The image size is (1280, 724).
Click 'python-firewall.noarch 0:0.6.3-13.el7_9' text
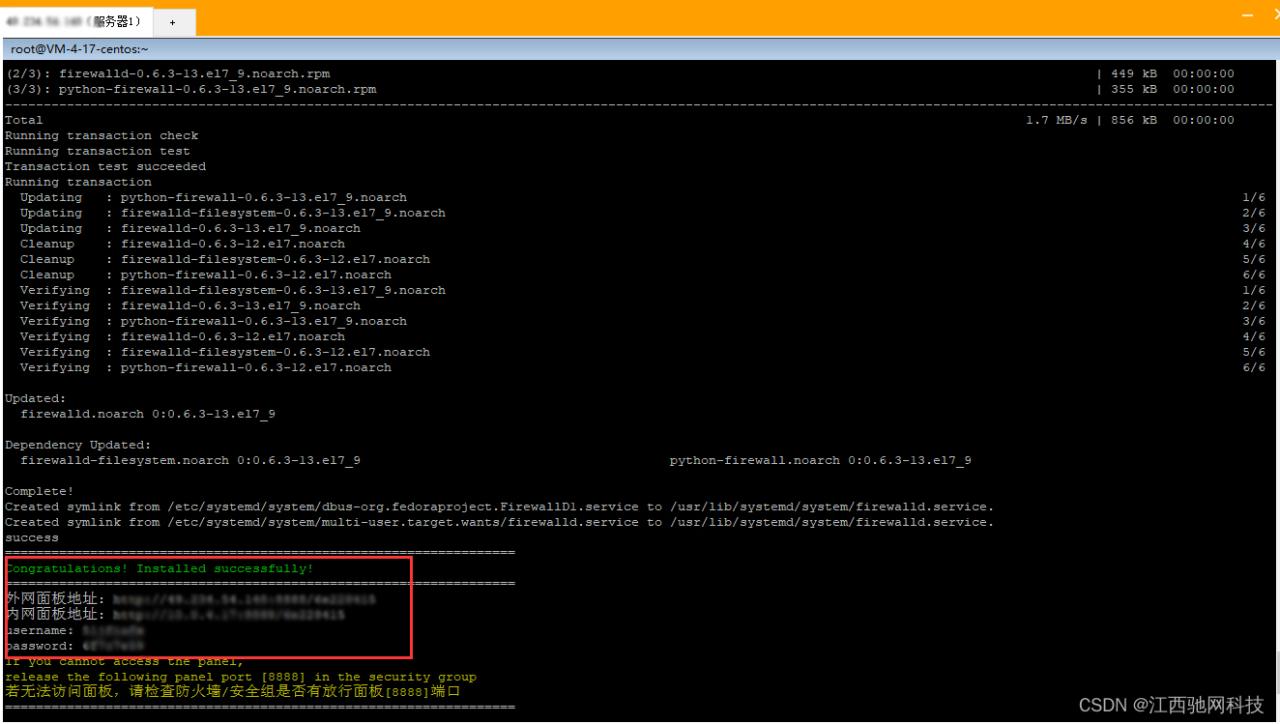click(820, 461)
